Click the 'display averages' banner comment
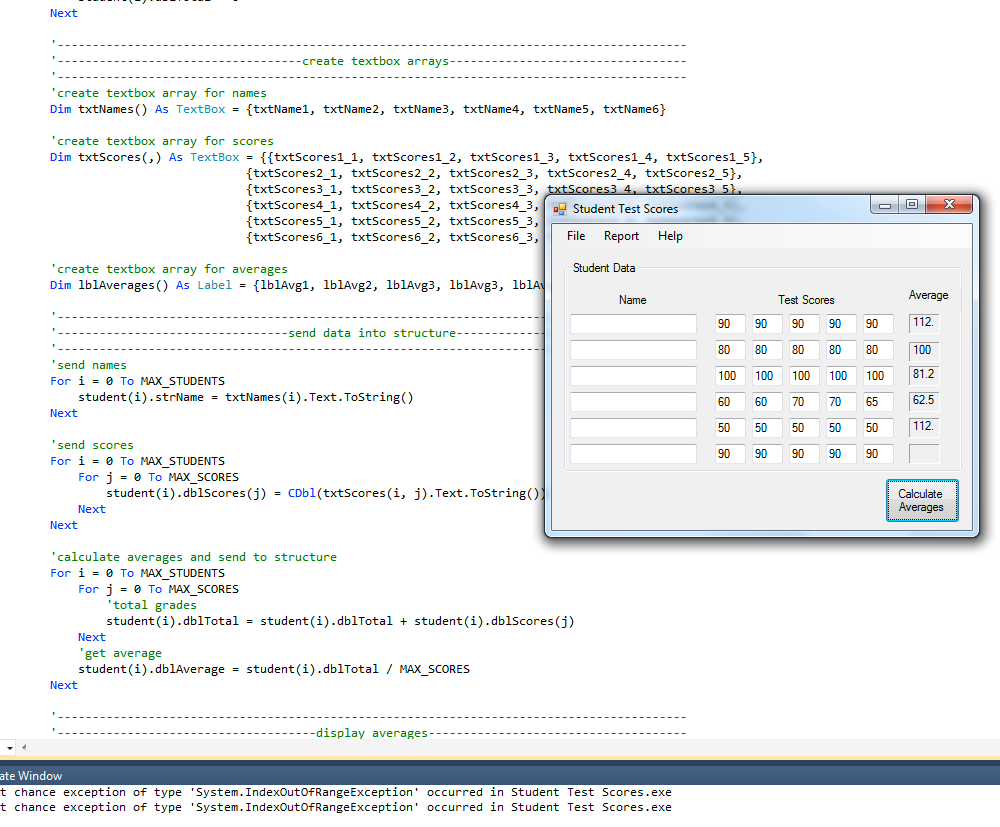The height and width of the screenshot is (827, 1000). click(x=368, y=733)
